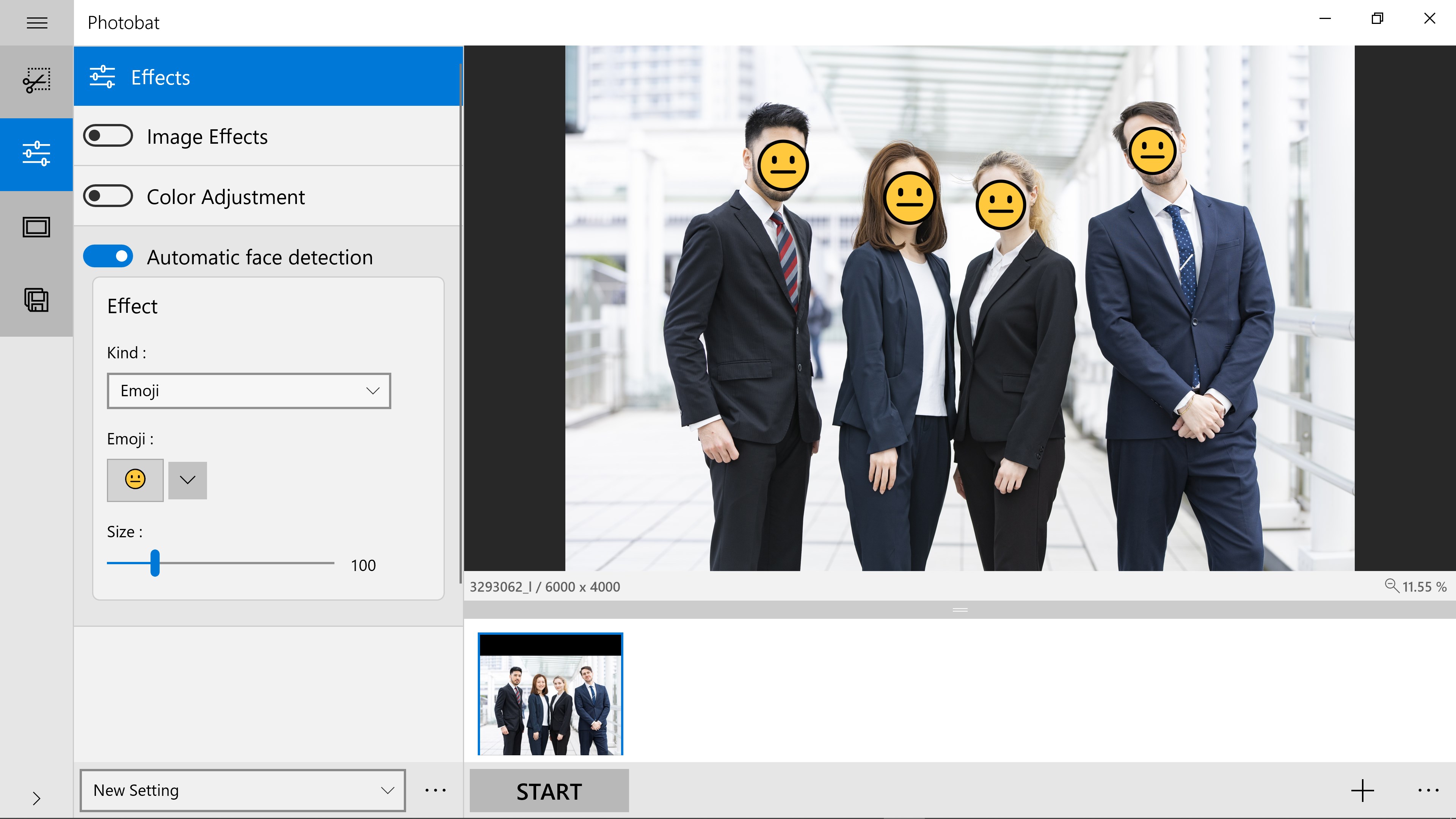Open the Kind dropdown showing Emoji
This screenshot has width=1456, height=819.
coord(249,391)
